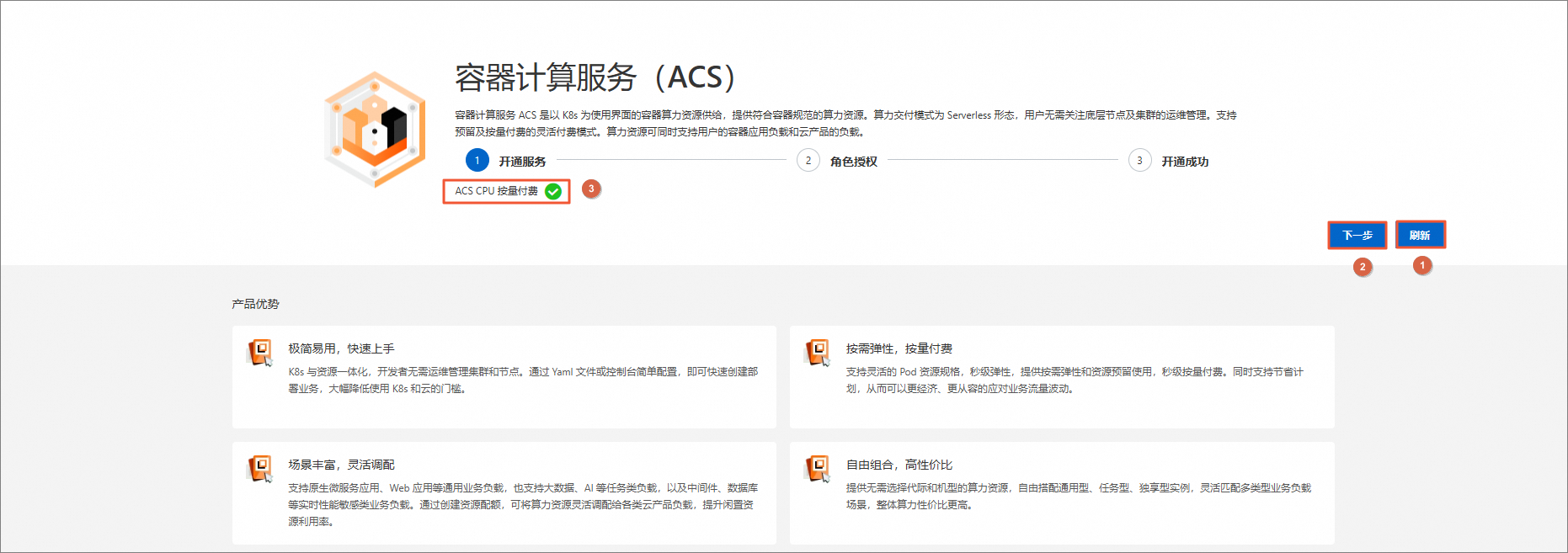The height and width of the screenshot is (553, 1568).
Task: Click the 场景丰富，灵活调配 card title
Action: pyautogui.click(x=341, y=465)
